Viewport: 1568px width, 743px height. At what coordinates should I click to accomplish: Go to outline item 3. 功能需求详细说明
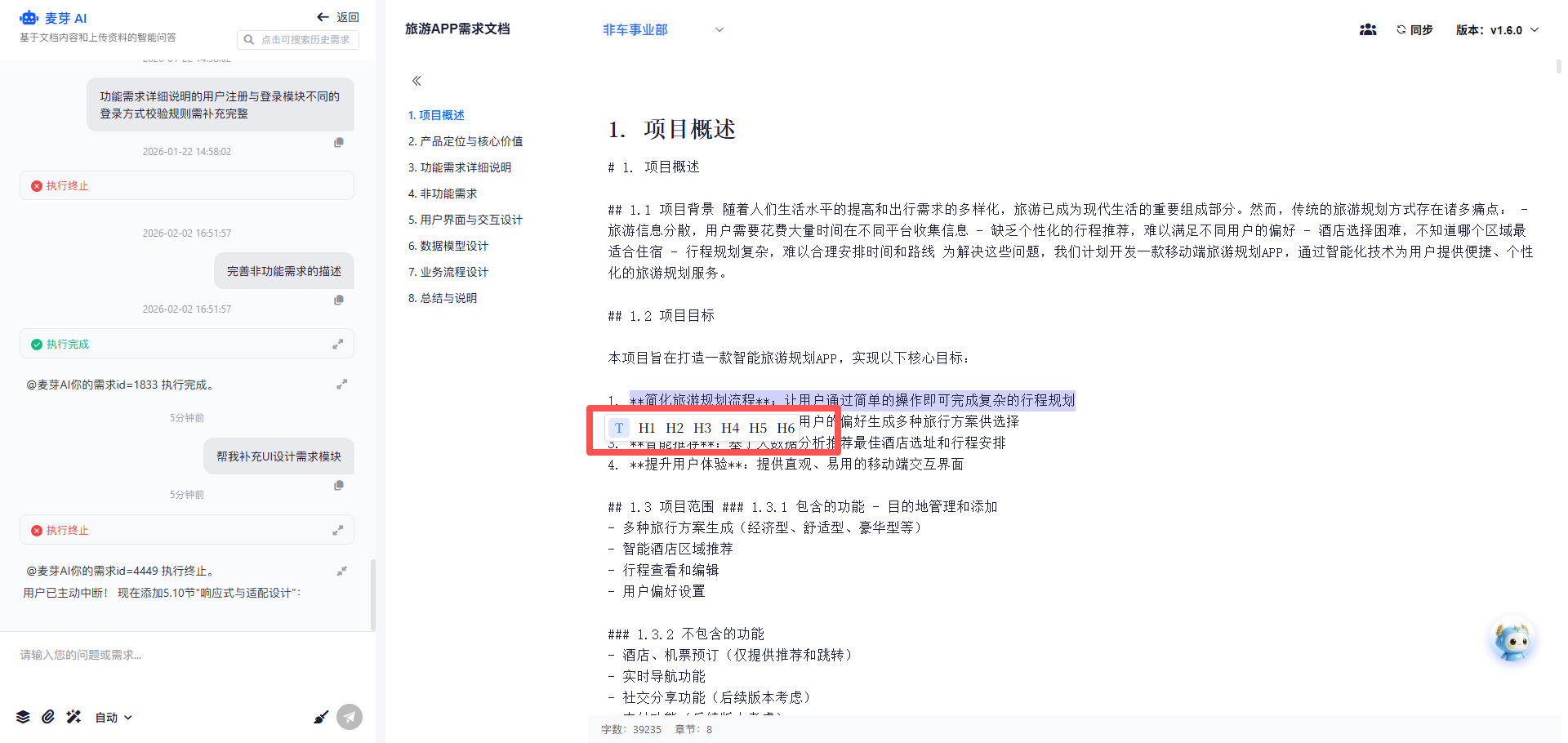tap(460, 167)
